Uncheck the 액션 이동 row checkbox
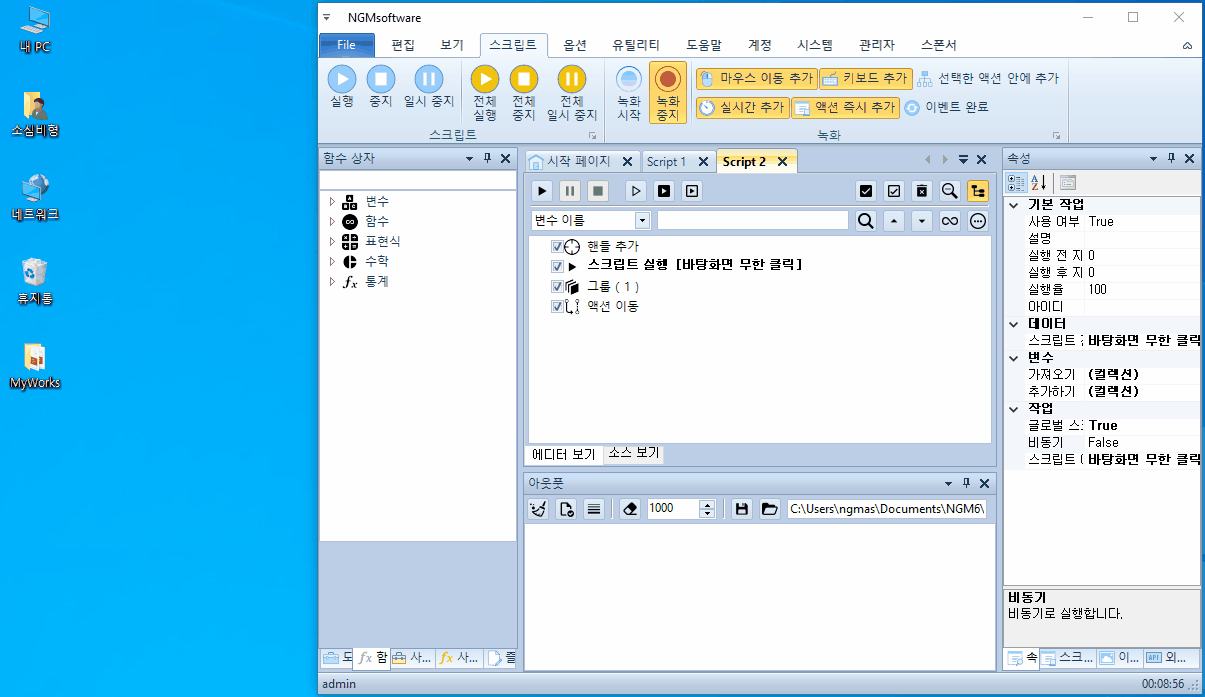Image resolution: width=1205 pixels, height=697 pixels. pos(557,307)
